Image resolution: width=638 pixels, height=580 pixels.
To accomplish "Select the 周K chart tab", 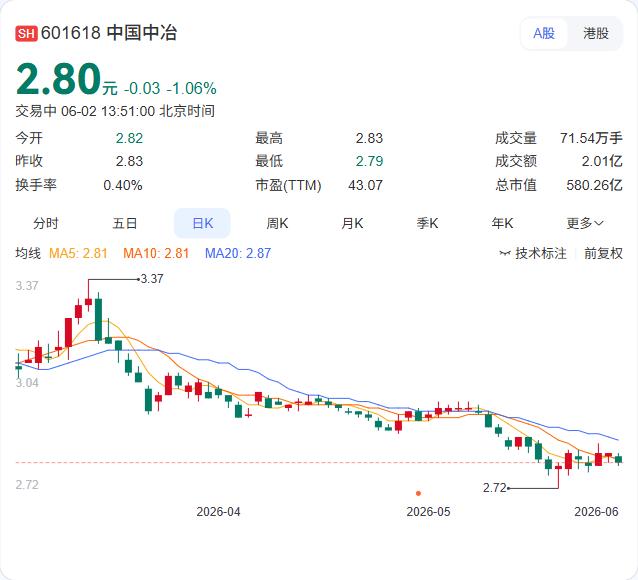I will tap(277, 223).
